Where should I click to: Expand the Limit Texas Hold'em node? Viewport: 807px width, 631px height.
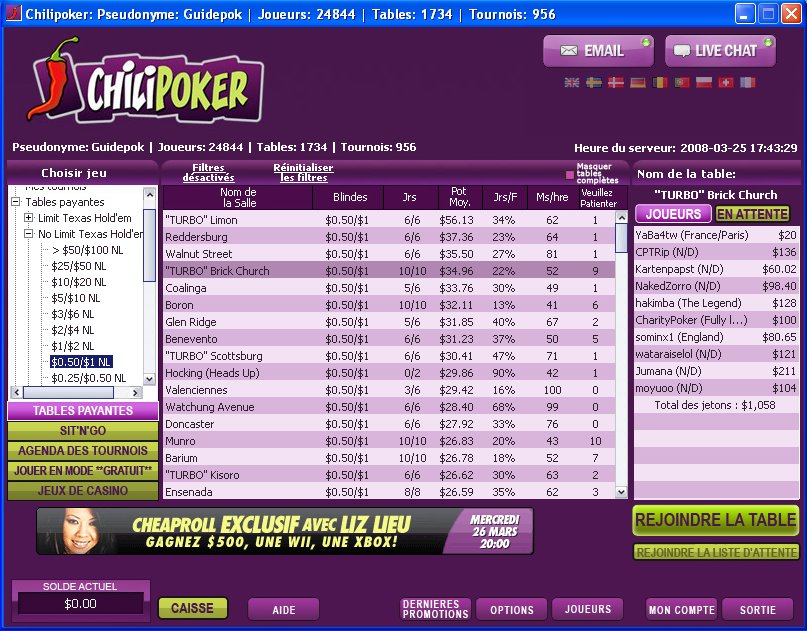[x=29, y=218]
